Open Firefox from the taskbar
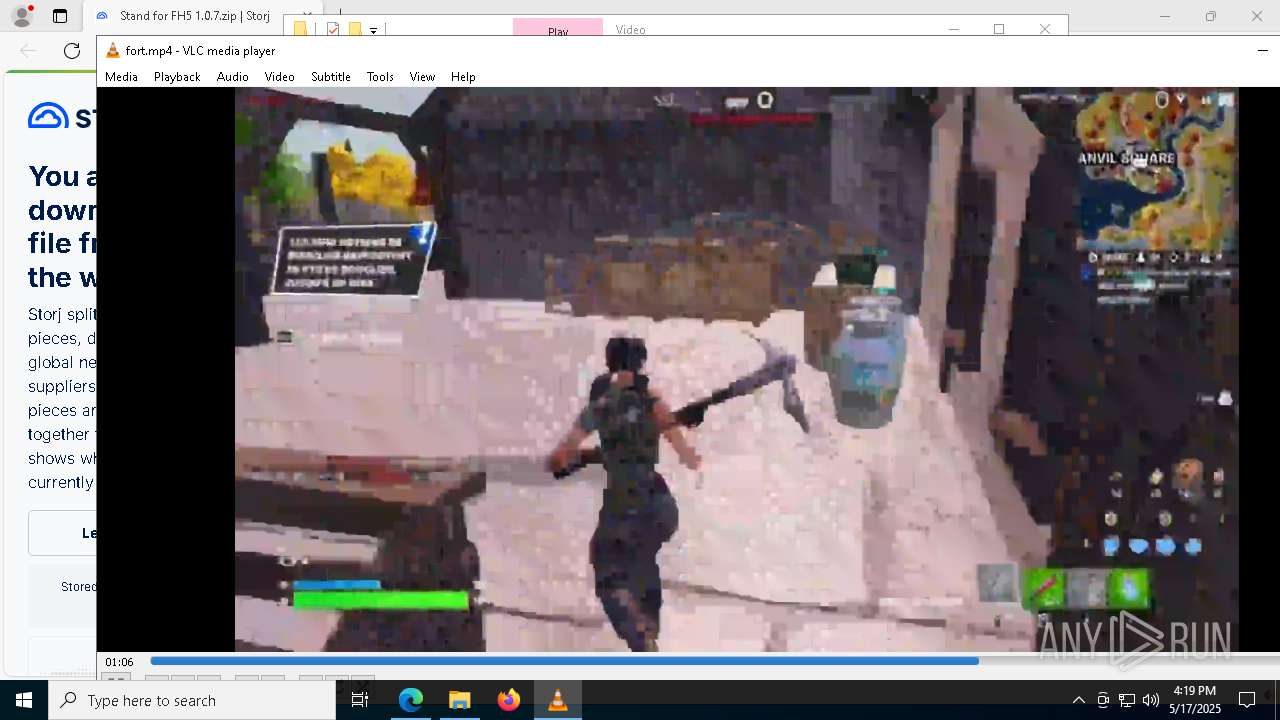 click(508, 700)
